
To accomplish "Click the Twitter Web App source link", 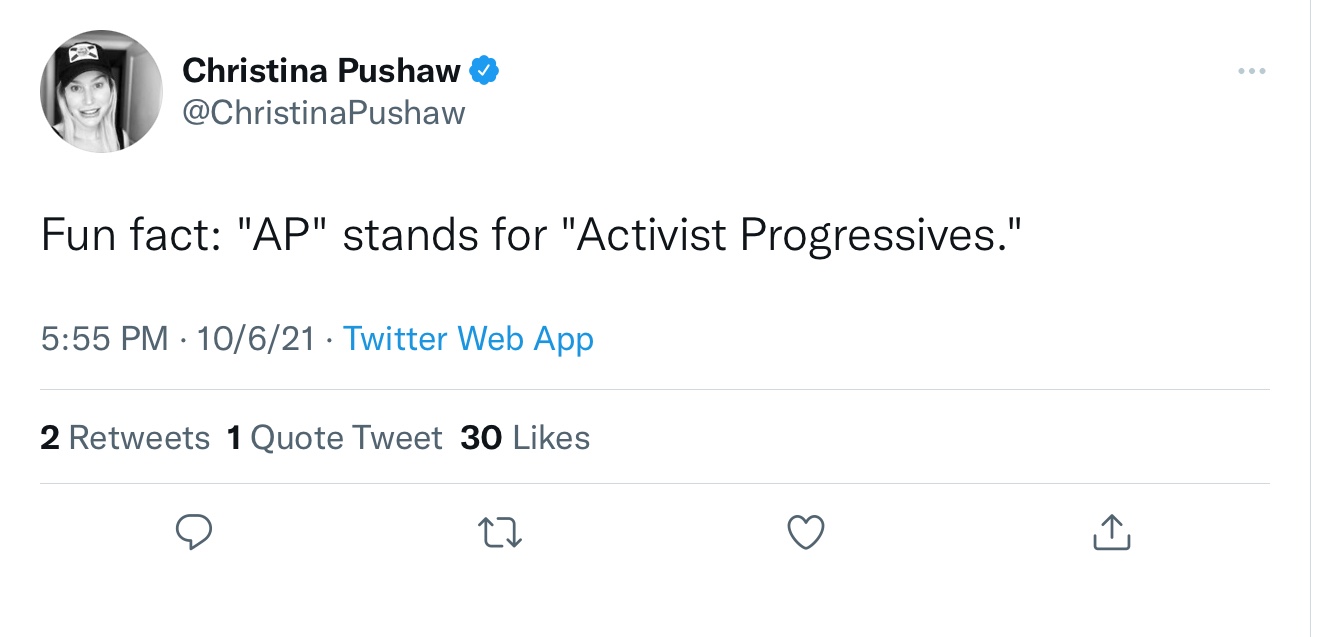I will click(x=468, y=339).
